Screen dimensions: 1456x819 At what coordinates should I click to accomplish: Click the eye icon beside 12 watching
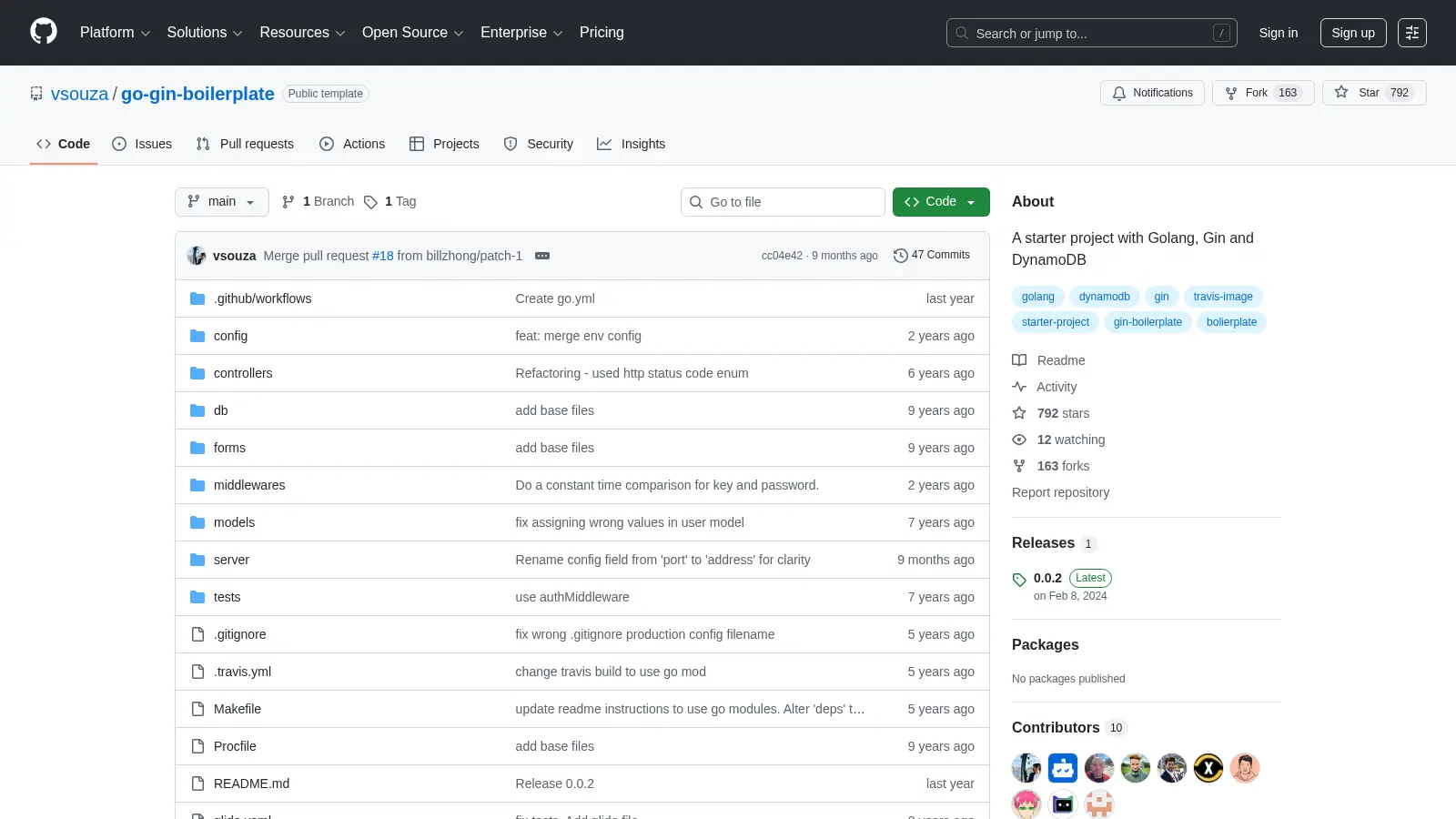pos(1019,440)
